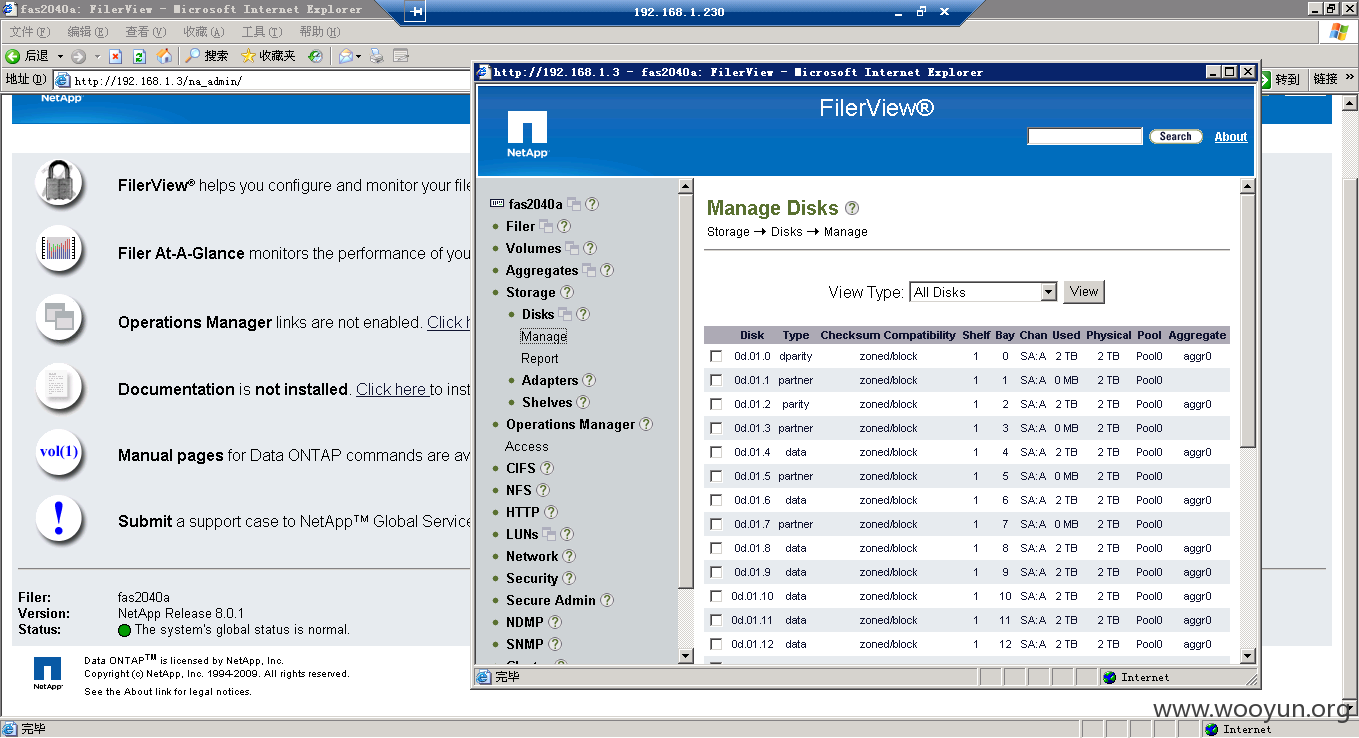Open the 帮助 (Help) menu
This screenshot has width=1359, height=738.
click(319, 32)
